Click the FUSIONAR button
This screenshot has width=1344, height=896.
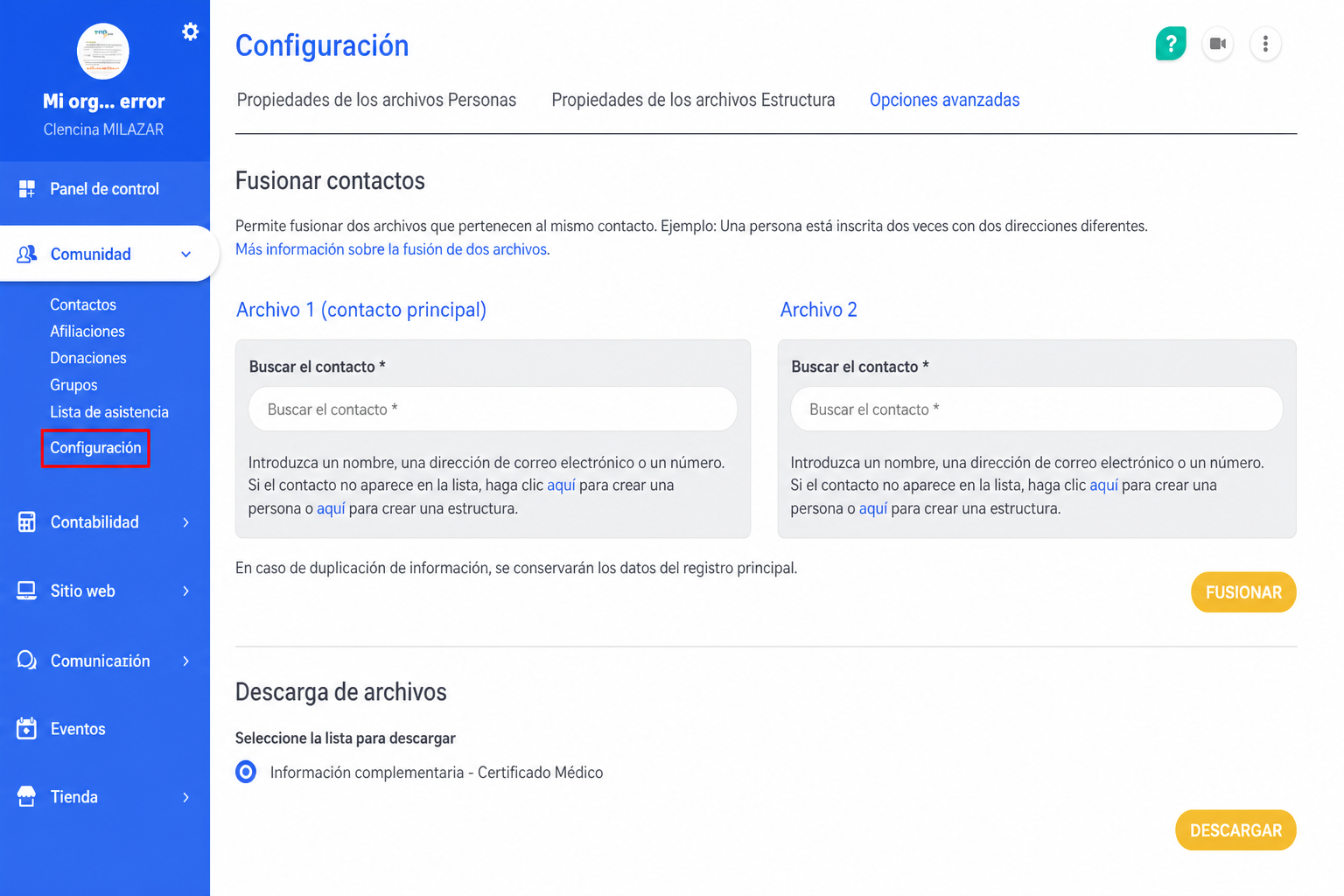[1243, 592]
